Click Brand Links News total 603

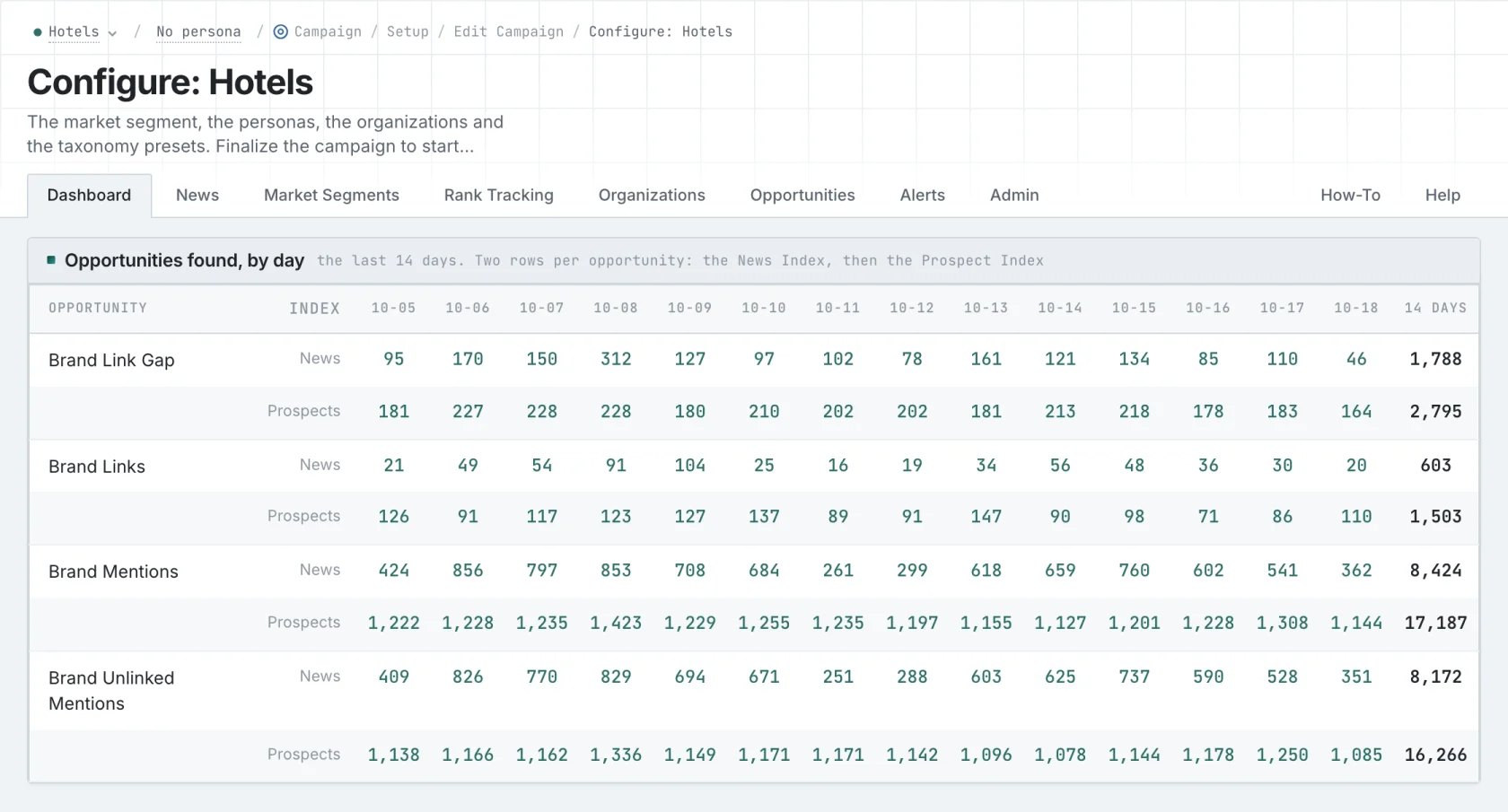[1435, 466]
